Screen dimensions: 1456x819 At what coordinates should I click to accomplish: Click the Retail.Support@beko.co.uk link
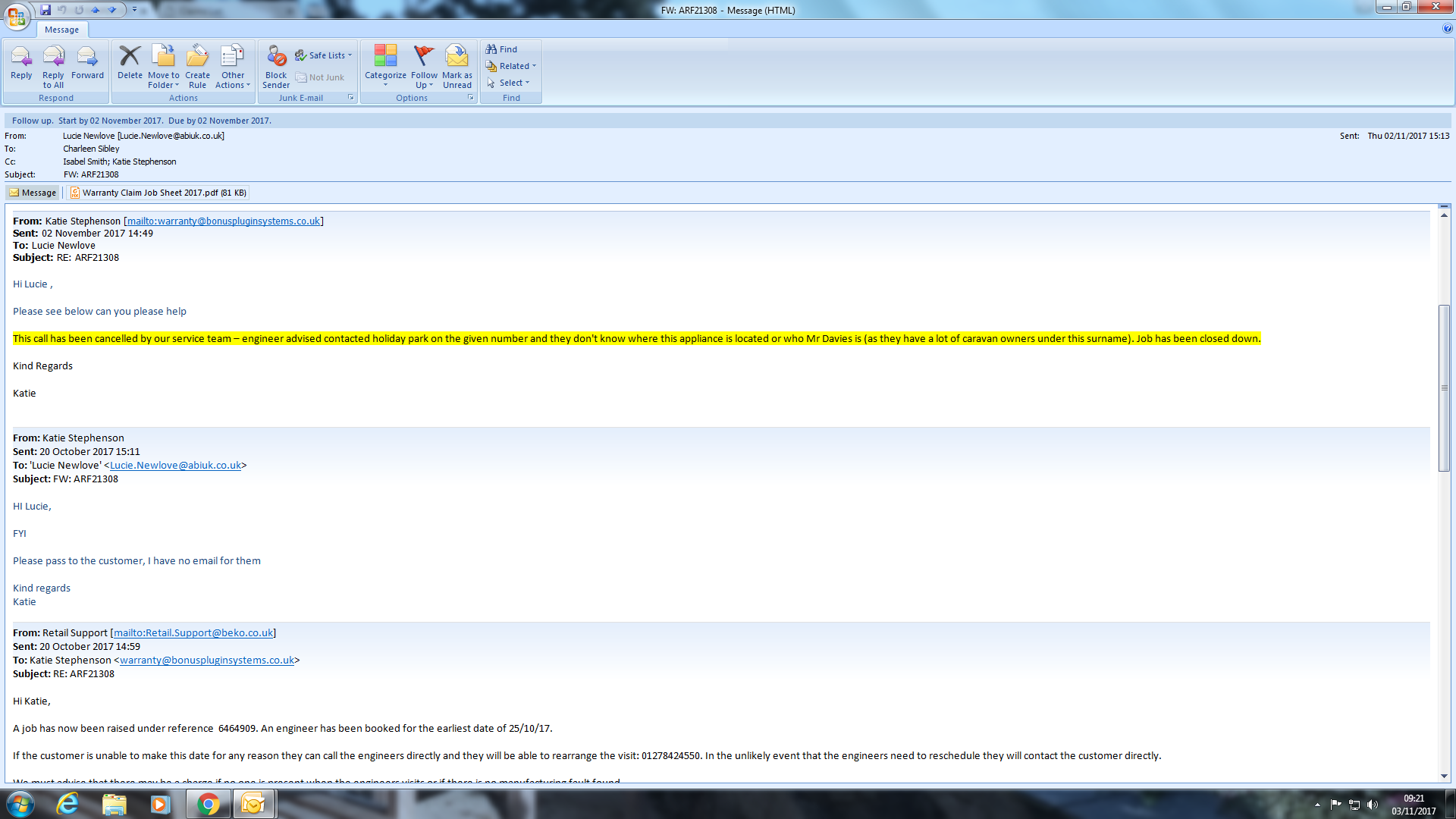(x=193, y=633)
